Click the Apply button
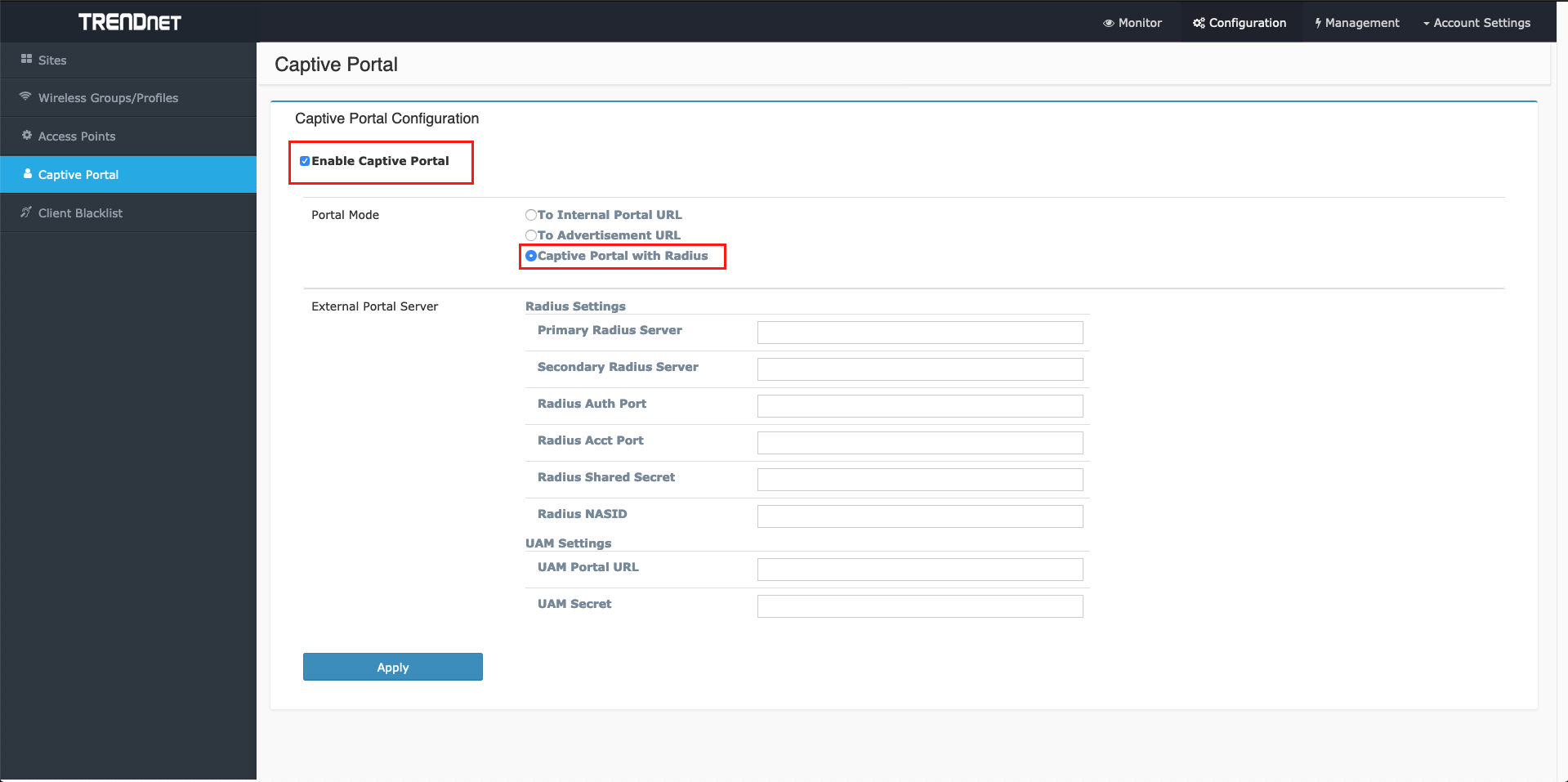This screenshot has height=782, width=1568. point(392,667)
